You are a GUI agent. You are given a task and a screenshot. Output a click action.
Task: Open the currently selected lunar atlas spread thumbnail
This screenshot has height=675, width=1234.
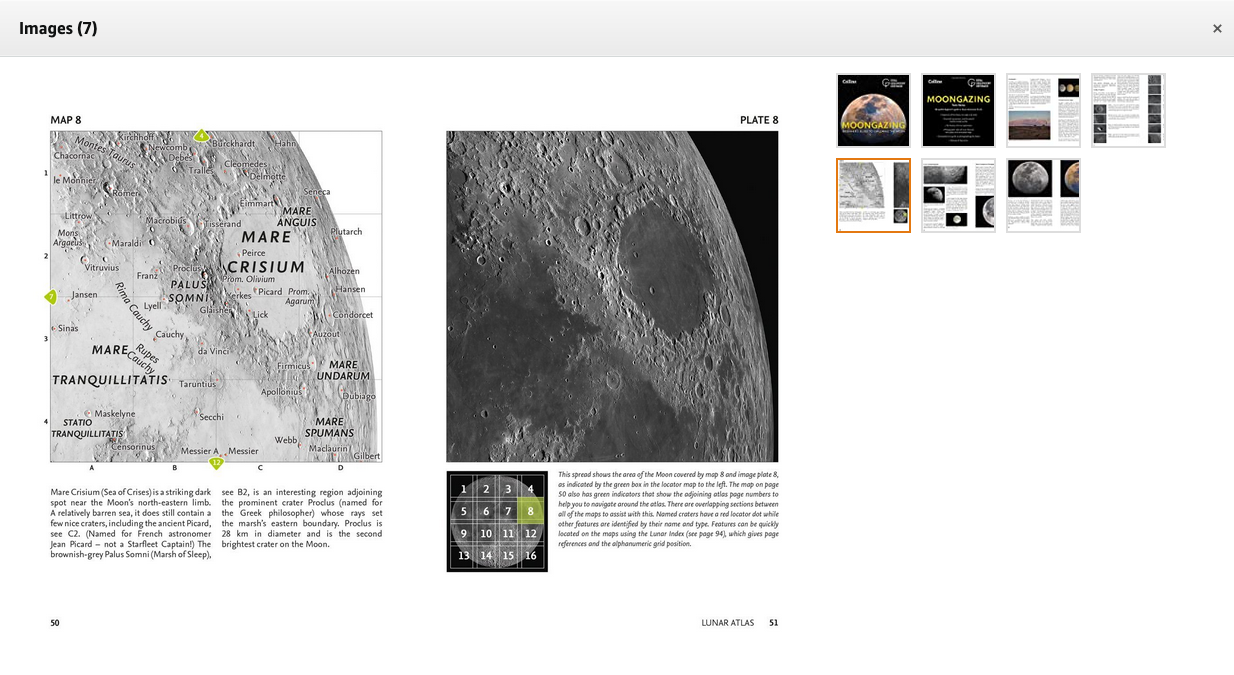pos(873,195)
